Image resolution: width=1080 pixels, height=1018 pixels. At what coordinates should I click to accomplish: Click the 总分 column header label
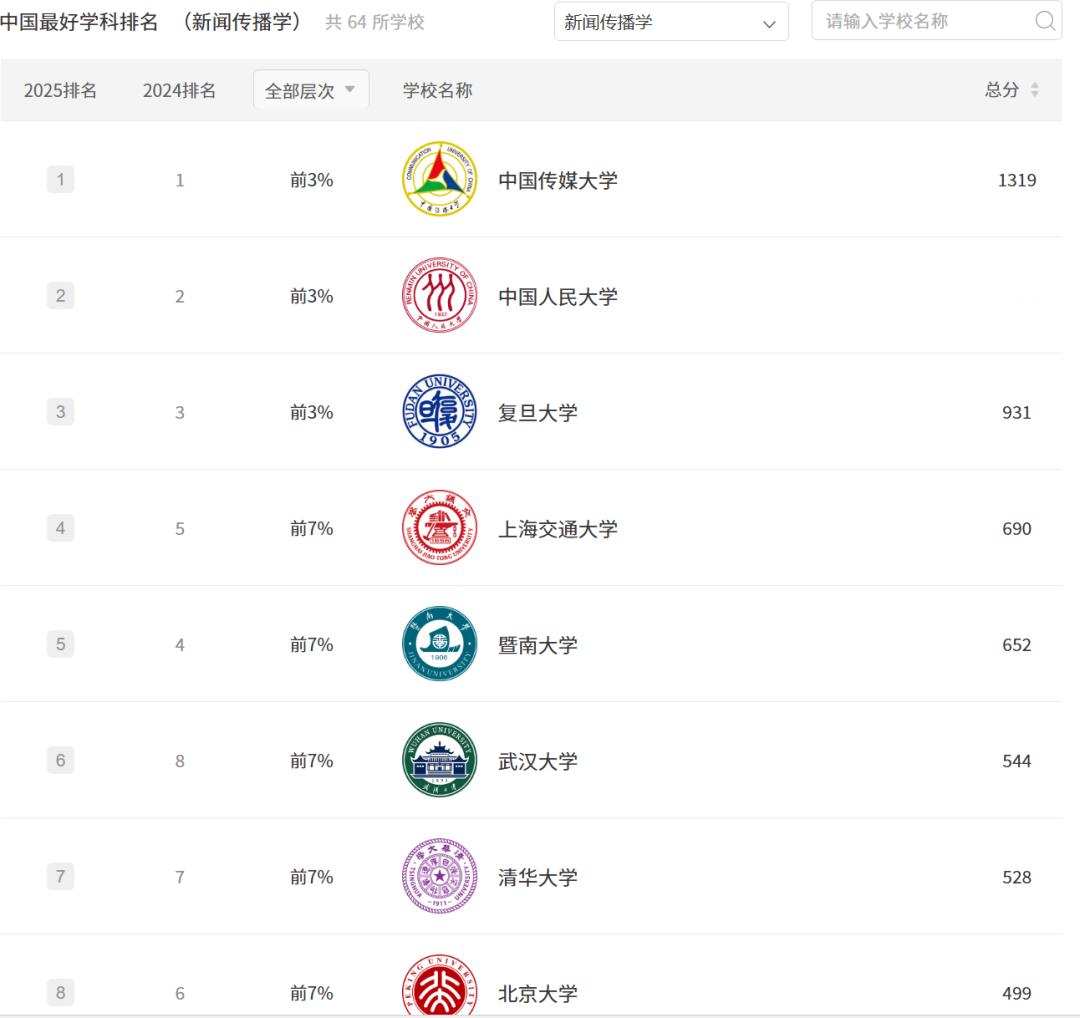pyautogui.click(x=1002, y=90)
